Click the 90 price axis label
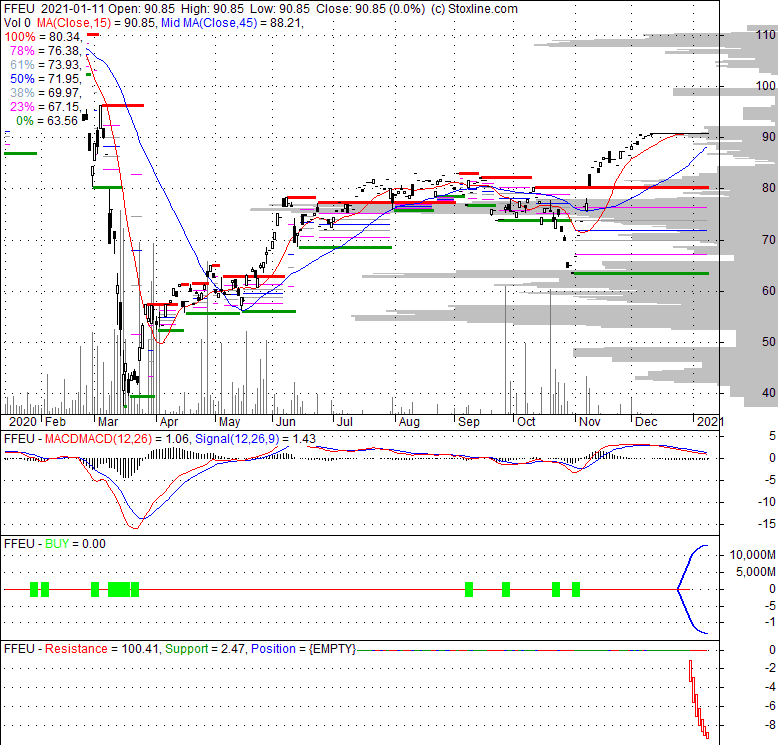Viewport: 780px width, 745px height. (x=769, y=137)
